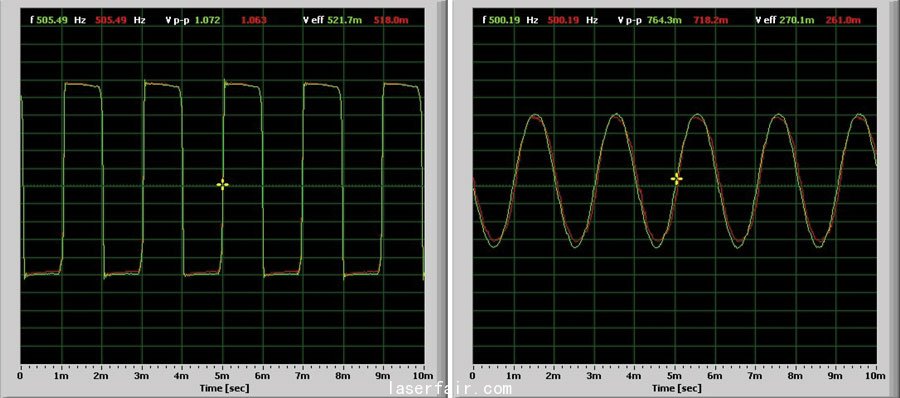Click yellow cursor marker on square wave plot
Viewport: 900px width, 398px height.
point(223,184)
